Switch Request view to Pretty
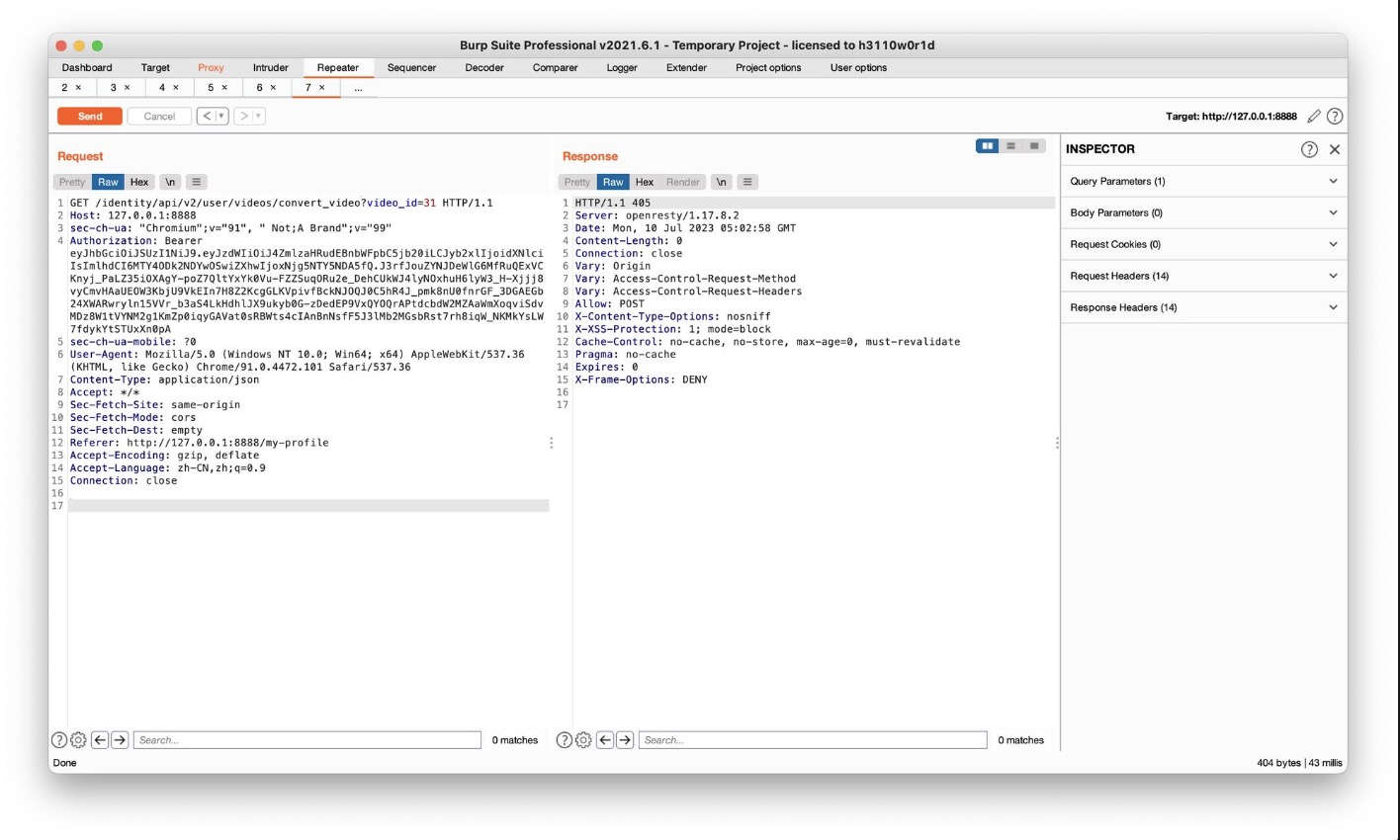The height and width of the screenshot is (840, 1400). 72,182
